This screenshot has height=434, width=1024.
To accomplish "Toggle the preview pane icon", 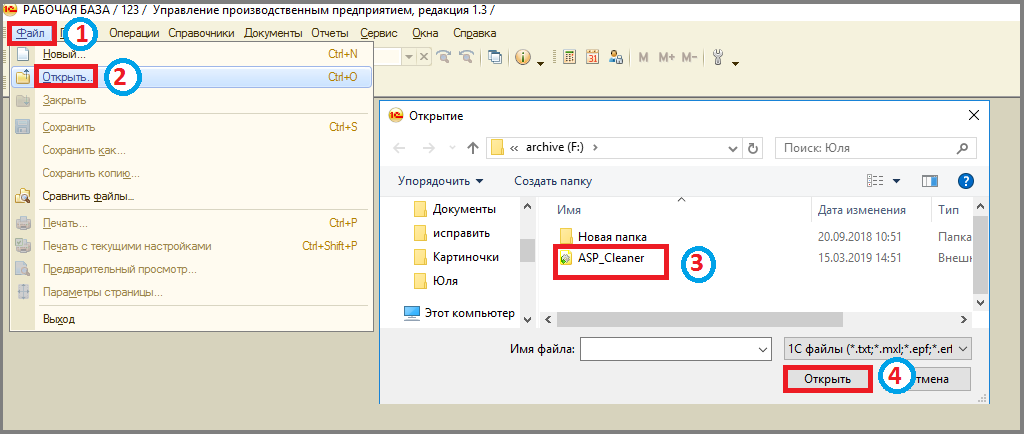I will [x=929, y=181].
